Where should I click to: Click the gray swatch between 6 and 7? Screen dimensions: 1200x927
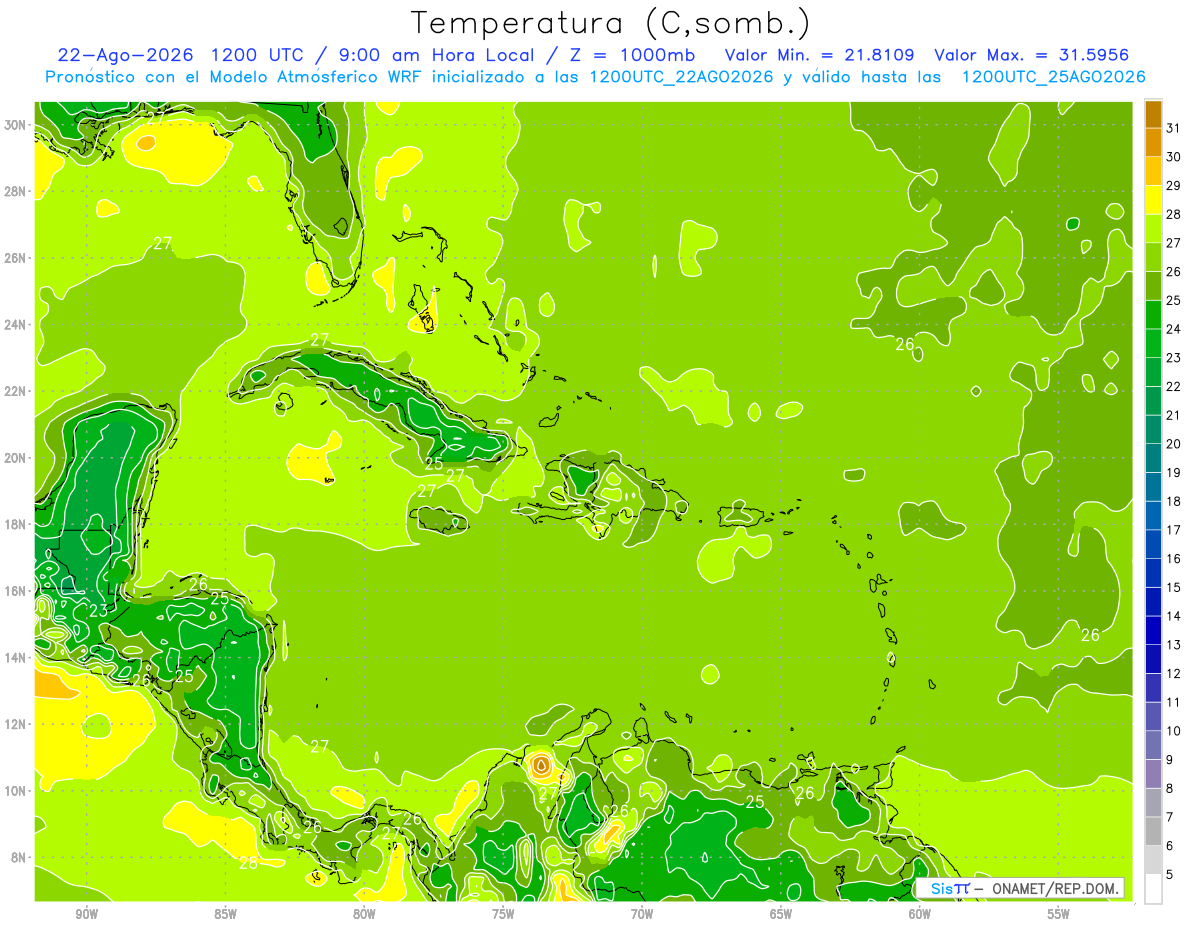[1153, 830]
